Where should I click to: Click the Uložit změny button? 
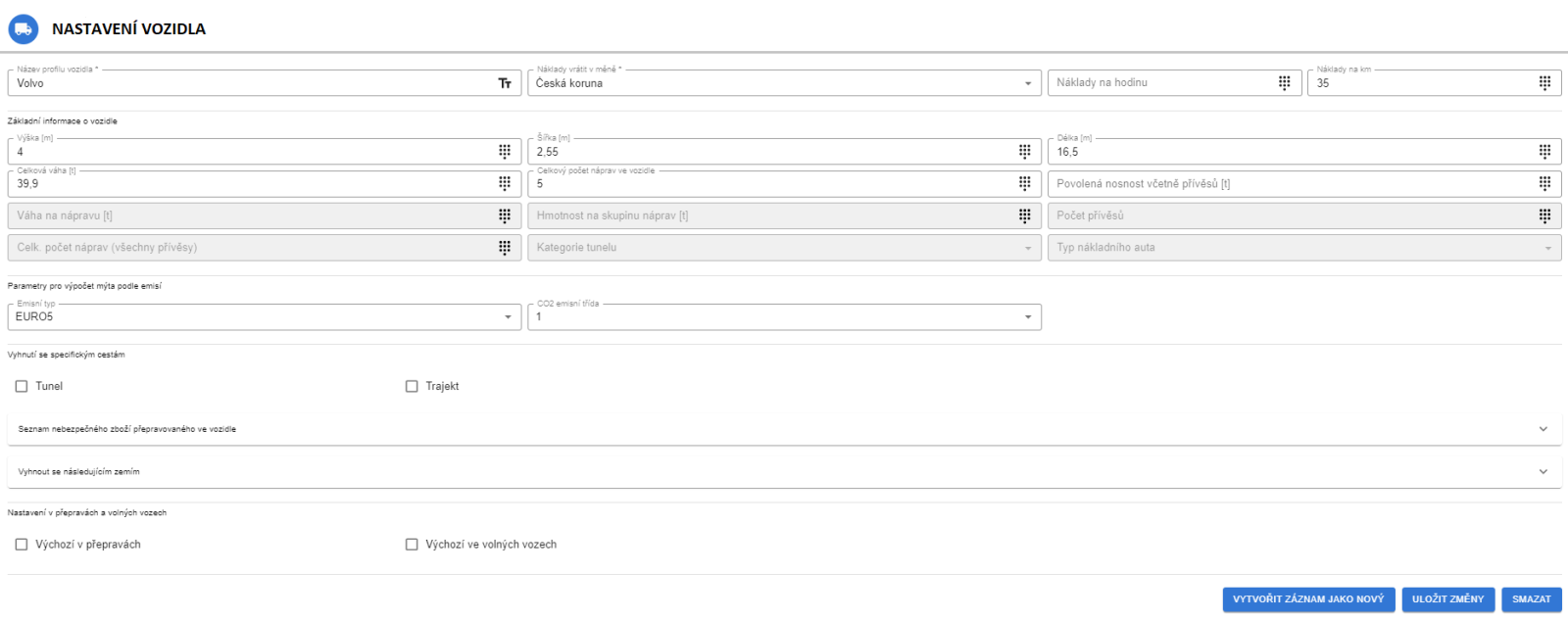1447,599
